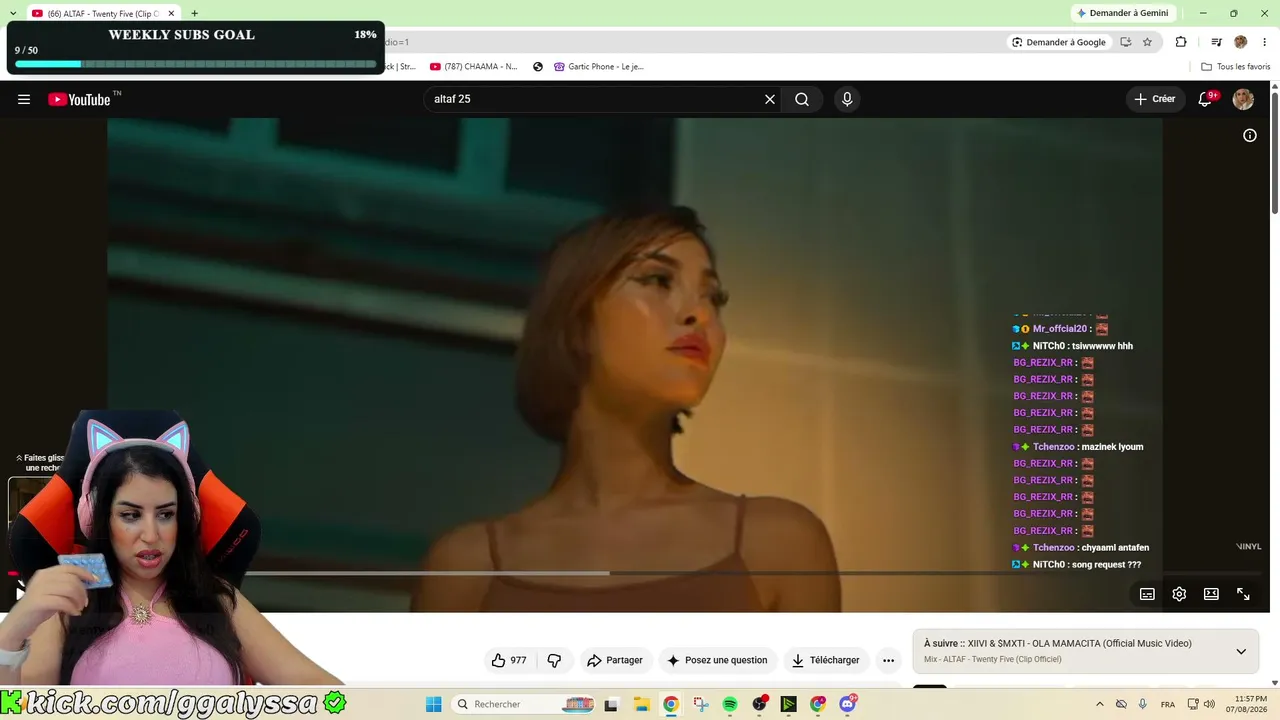This screenshot has width=1280, height=720.
Task: Open the Créer menu button
Action: pos(1155,99)
